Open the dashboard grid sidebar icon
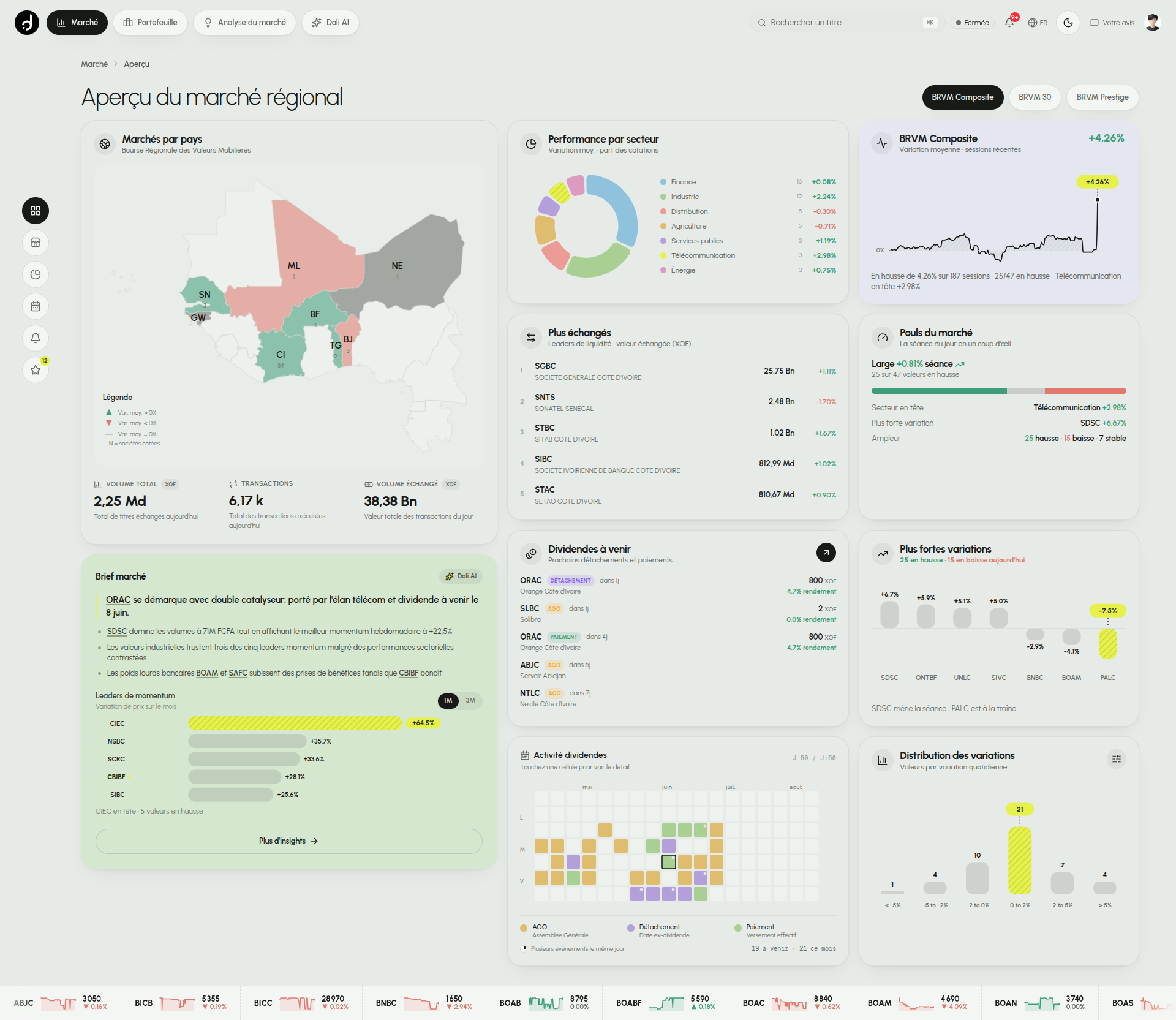 tap(36, 211)
